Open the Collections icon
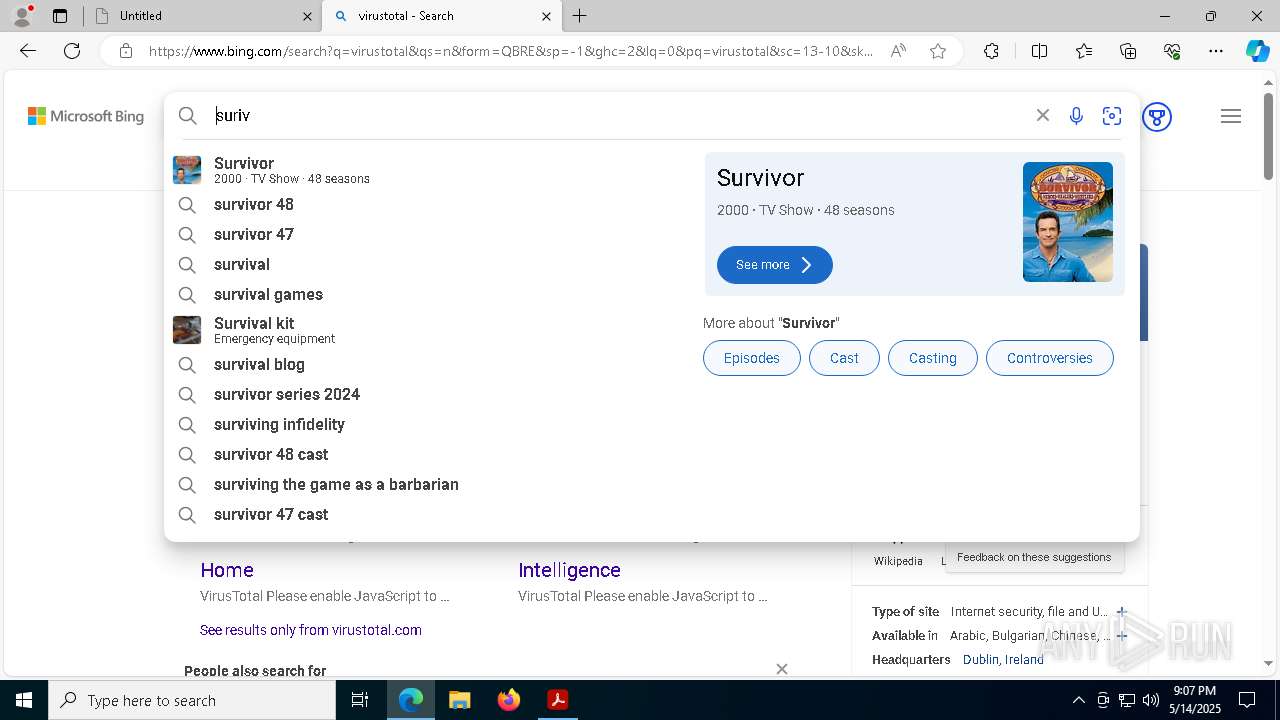1280x720 pixels. (x=1128, y=51)
